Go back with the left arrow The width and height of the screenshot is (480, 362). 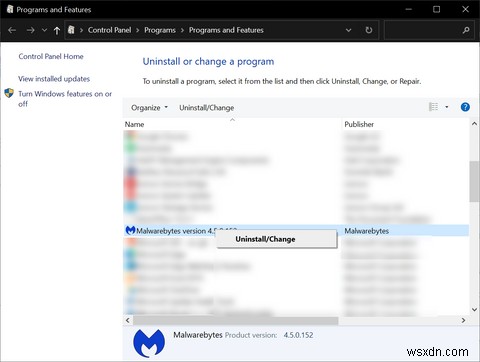coord(12,30)
